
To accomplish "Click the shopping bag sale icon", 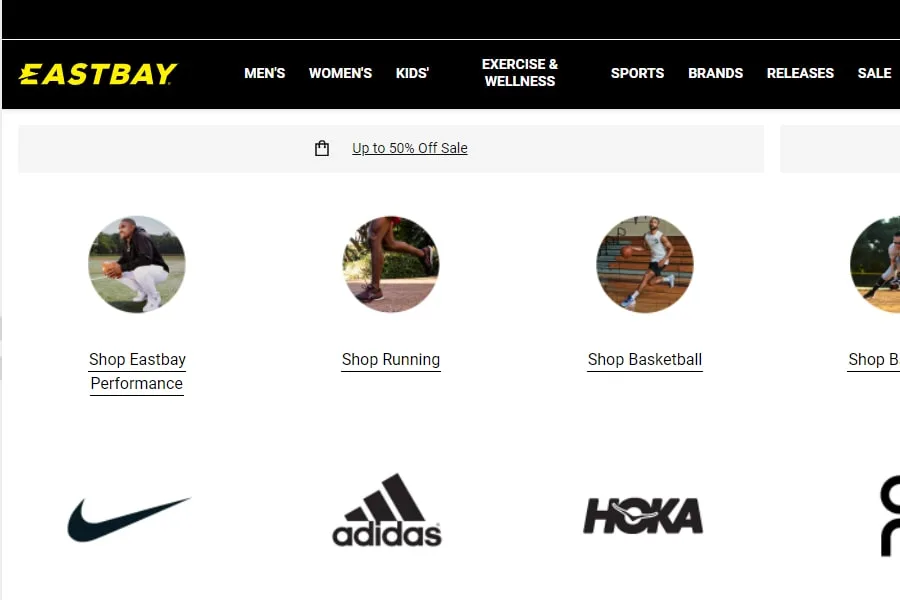I will pos(322,148).
